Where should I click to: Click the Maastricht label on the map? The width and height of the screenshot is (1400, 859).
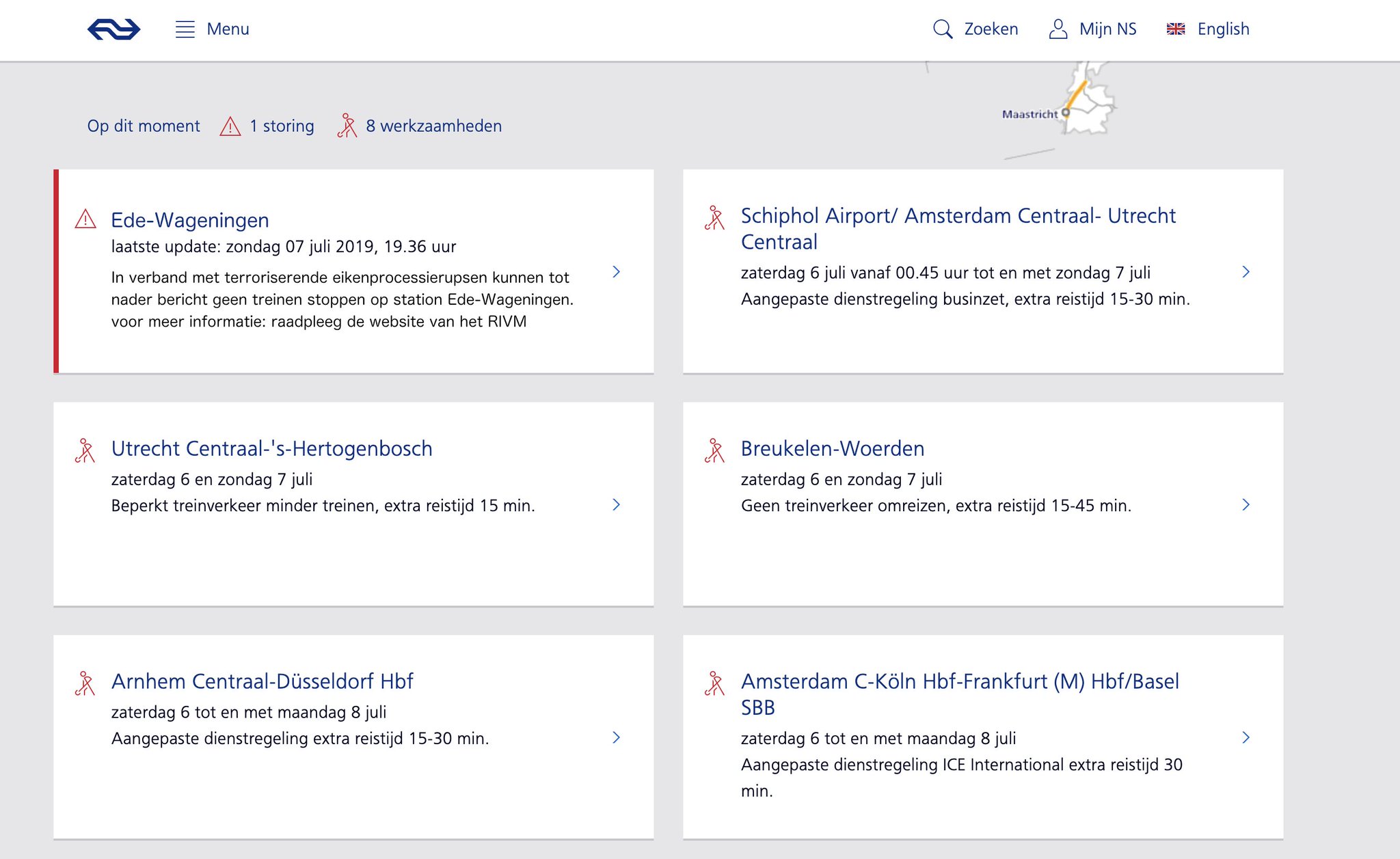(1029, 114)
